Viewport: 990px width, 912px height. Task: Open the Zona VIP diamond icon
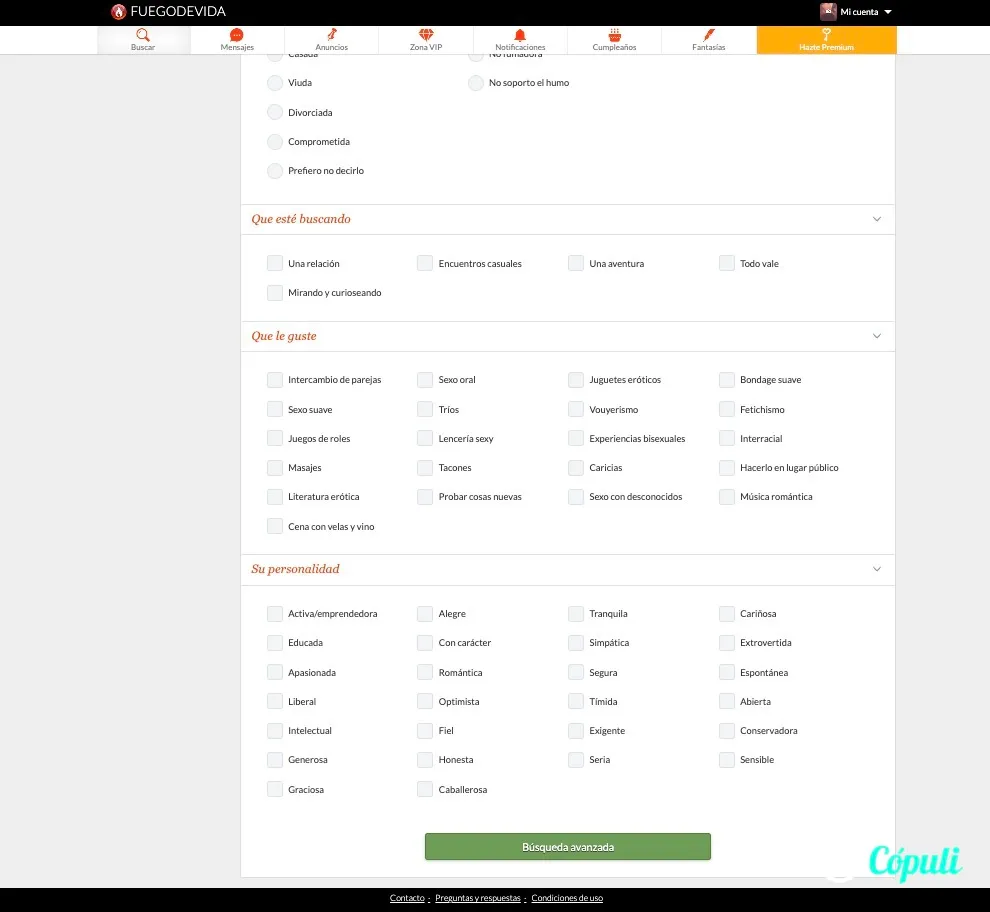(x=426, y=35)
